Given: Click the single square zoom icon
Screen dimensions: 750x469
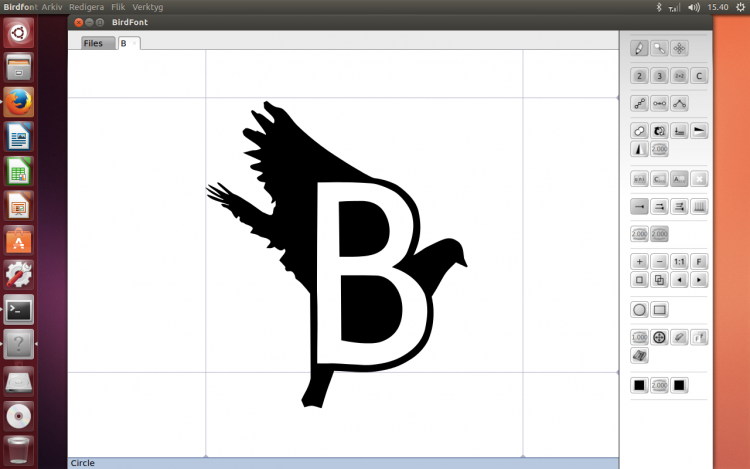Looking at the screenshot, I should click(x=639, y=280).
